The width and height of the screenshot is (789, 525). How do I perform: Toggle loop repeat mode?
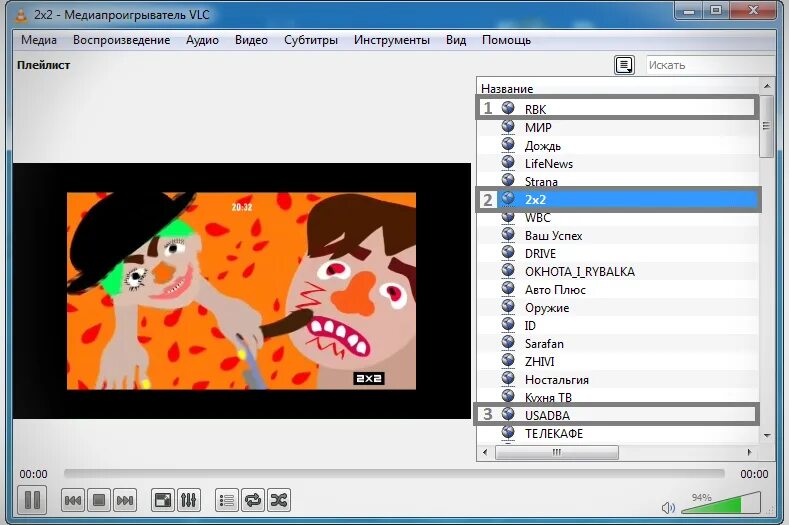click(253, 500)
